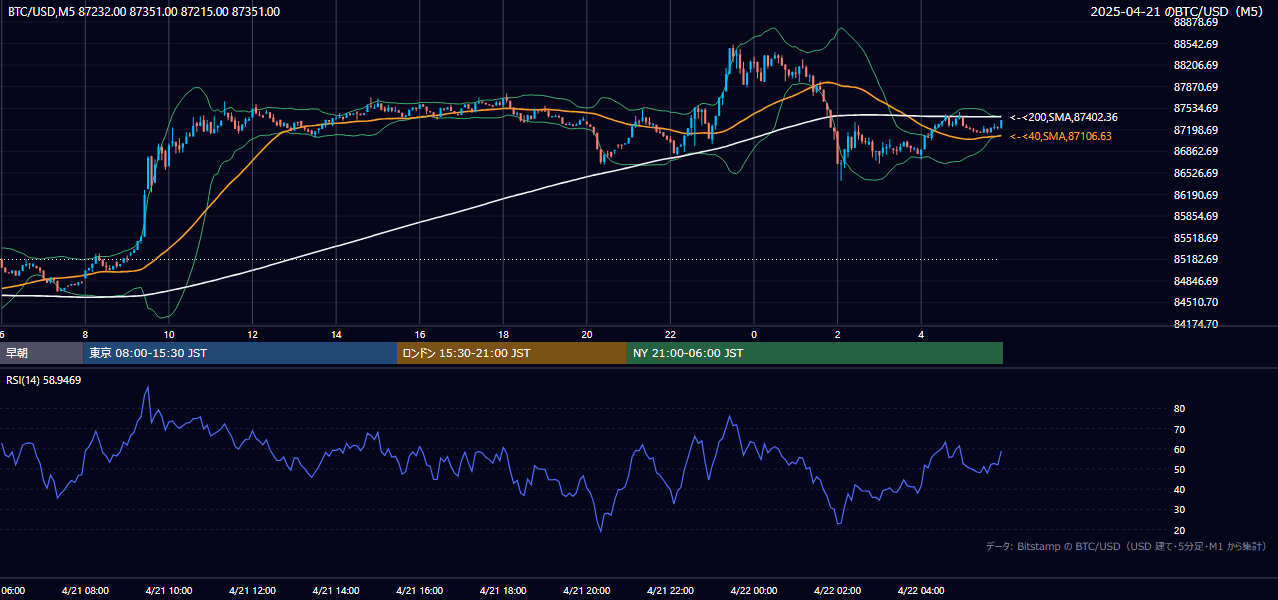Click the BTC/USD,M5 OHLC header text
This screenshot has height=600, width=1278.
tap(144, 12)
